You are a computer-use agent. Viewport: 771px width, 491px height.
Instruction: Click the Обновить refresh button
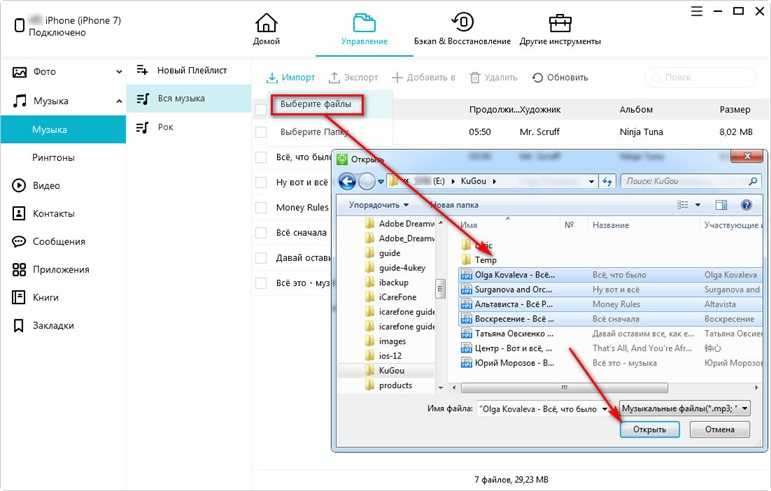pos(560,78)
